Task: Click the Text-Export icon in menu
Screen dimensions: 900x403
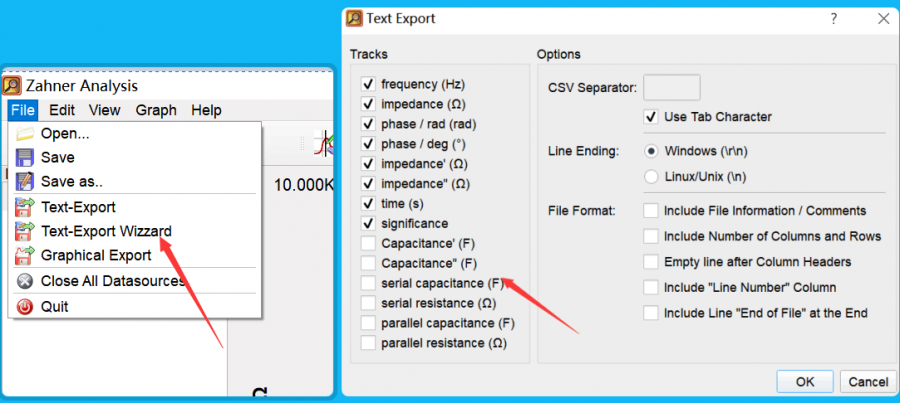Action: 25,207
